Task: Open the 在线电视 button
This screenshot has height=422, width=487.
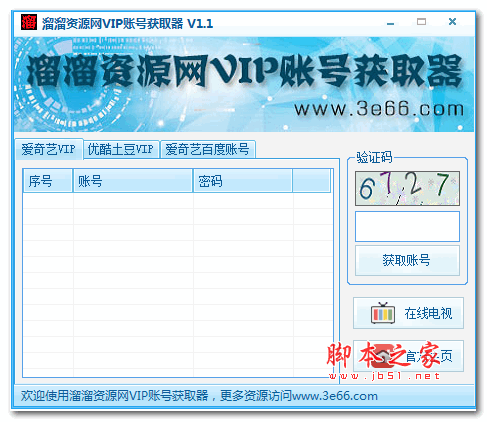Action: pos(408,313)
